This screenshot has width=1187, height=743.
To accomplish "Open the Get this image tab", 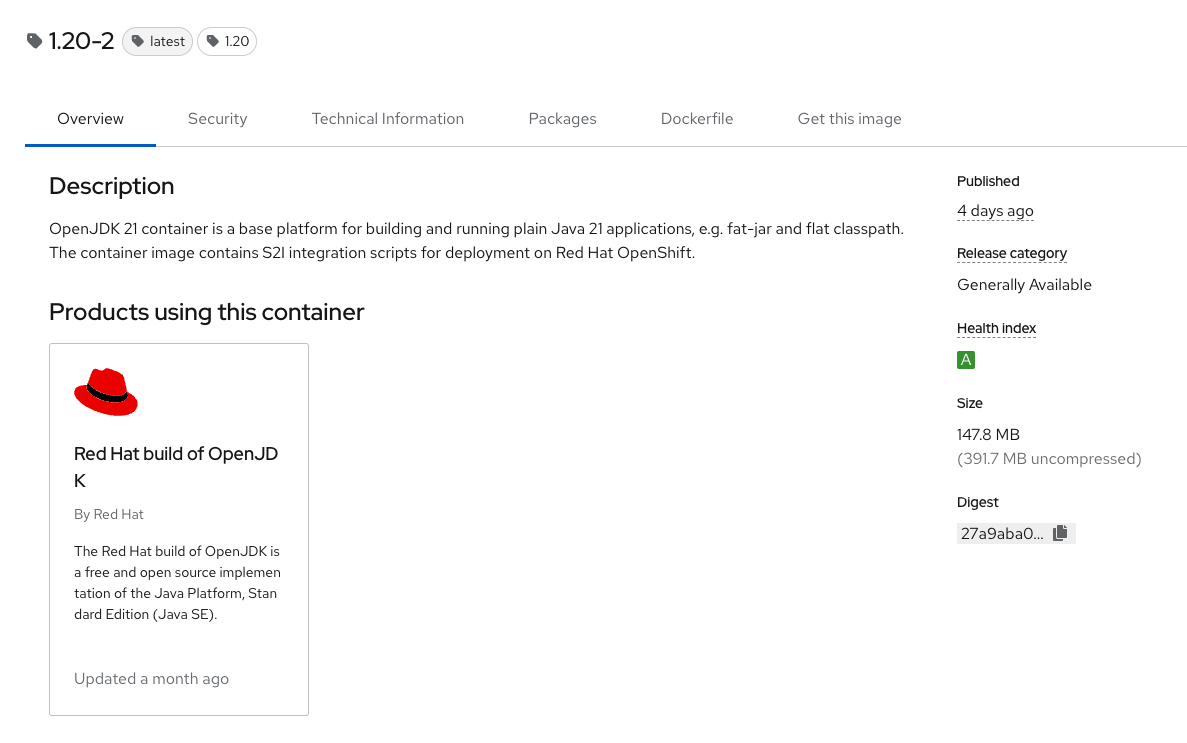I will (x=849, y=119).
